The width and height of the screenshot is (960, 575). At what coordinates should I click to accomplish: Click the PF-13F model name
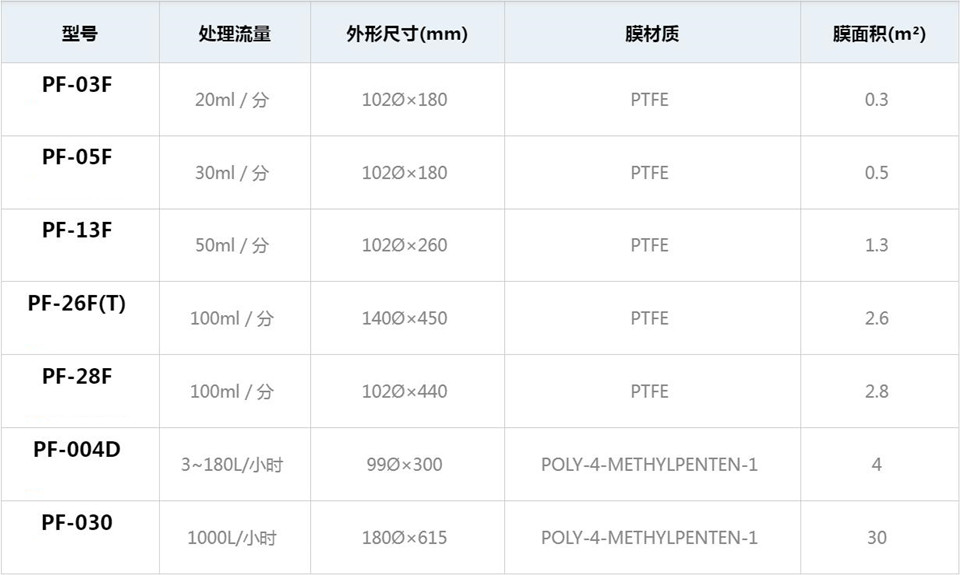coord(77,230)
